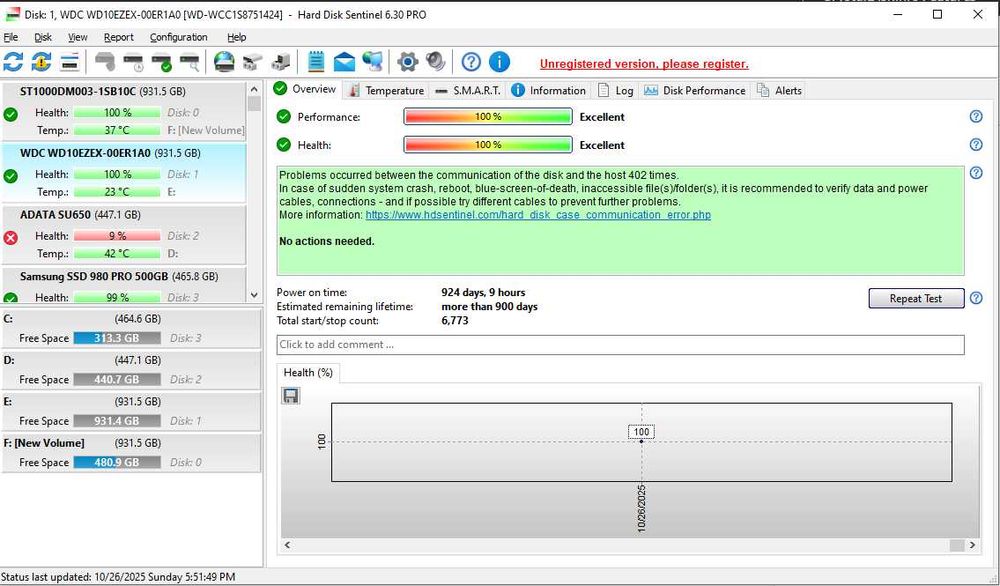Click the toolbar question mark help icon
Screen dimensions: 1000x586
[x=471, y=62]
